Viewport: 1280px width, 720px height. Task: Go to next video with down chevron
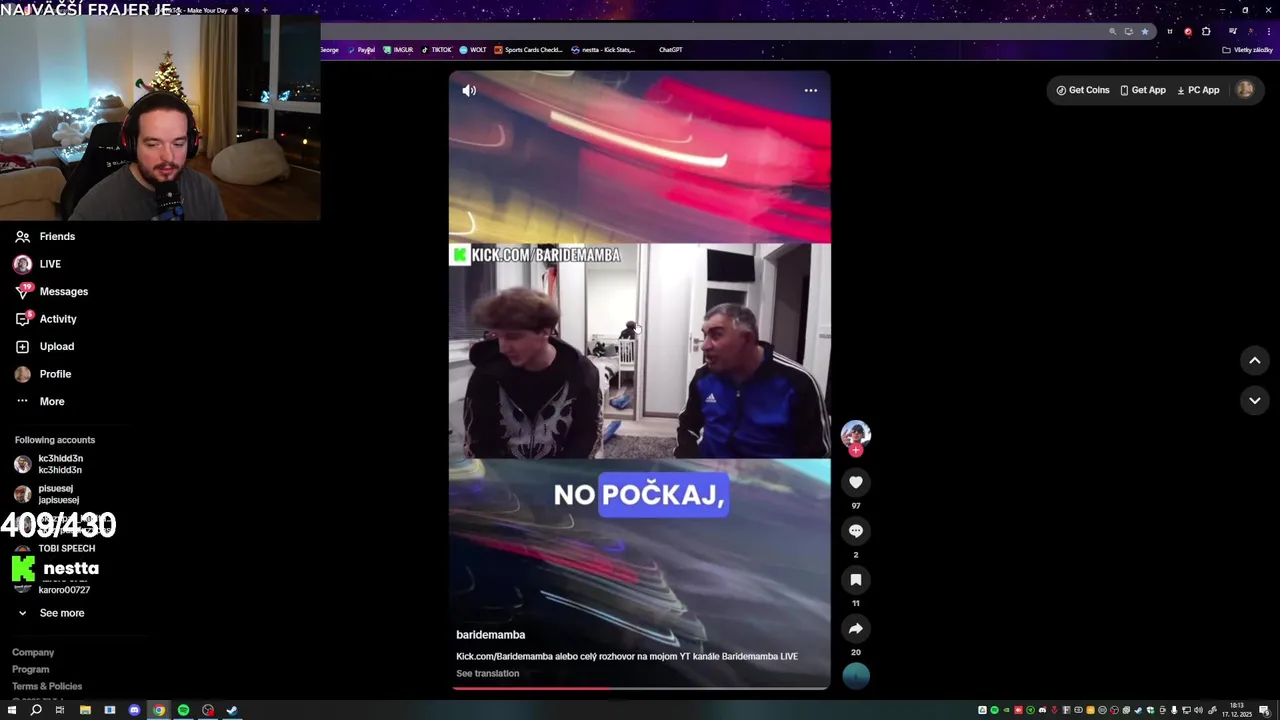coord(1255,400)
